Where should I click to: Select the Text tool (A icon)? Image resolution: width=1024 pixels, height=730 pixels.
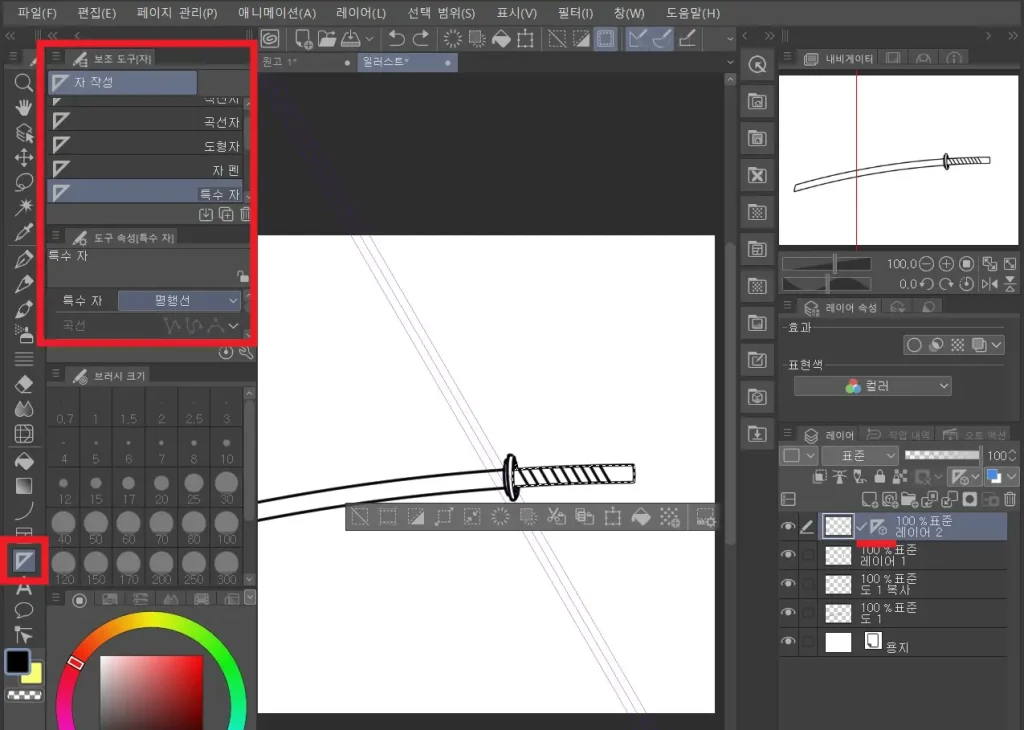(24, 587)
